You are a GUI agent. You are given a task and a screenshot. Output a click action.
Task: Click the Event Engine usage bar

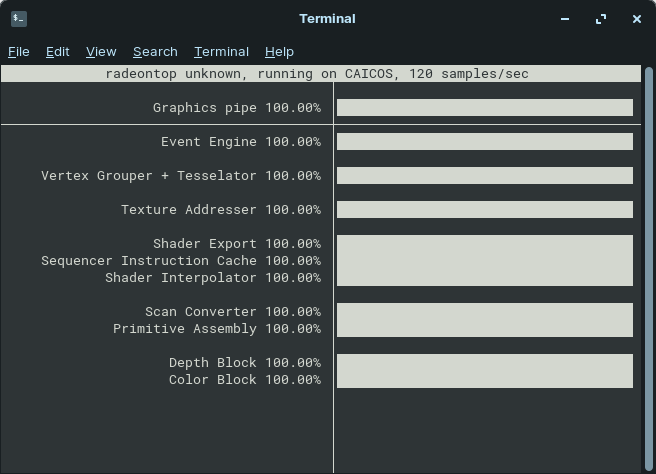tap(484, 142)
